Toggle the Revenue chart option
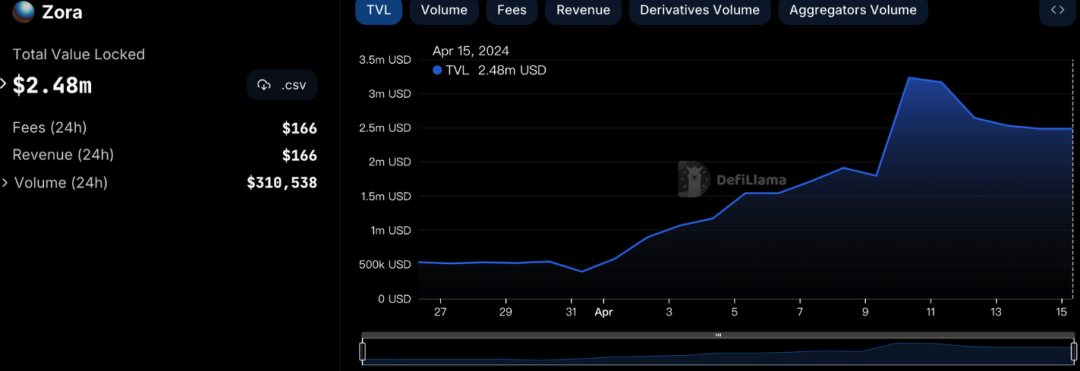1080x371 pixels. [583, 10]
